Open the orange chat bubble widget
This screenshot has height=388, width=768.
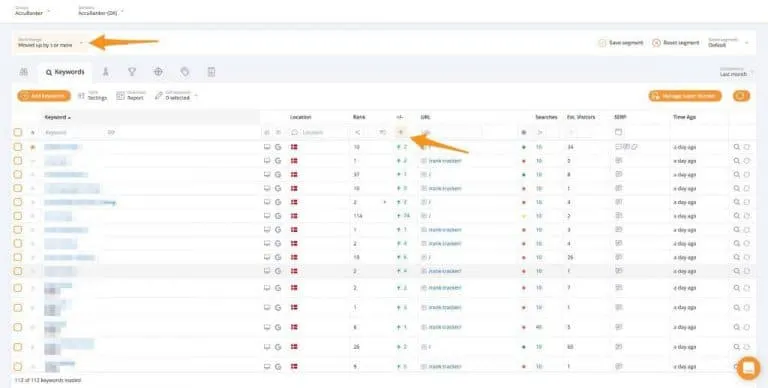pyautogui.click(x=748, y=368)
